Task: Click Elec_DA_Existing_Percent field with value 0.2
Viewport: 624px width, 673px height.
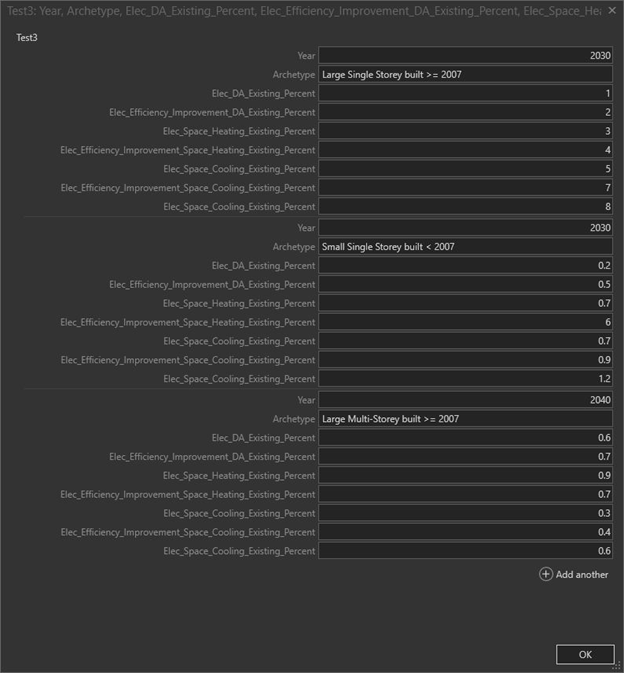Action: click(x=465, y=265)
